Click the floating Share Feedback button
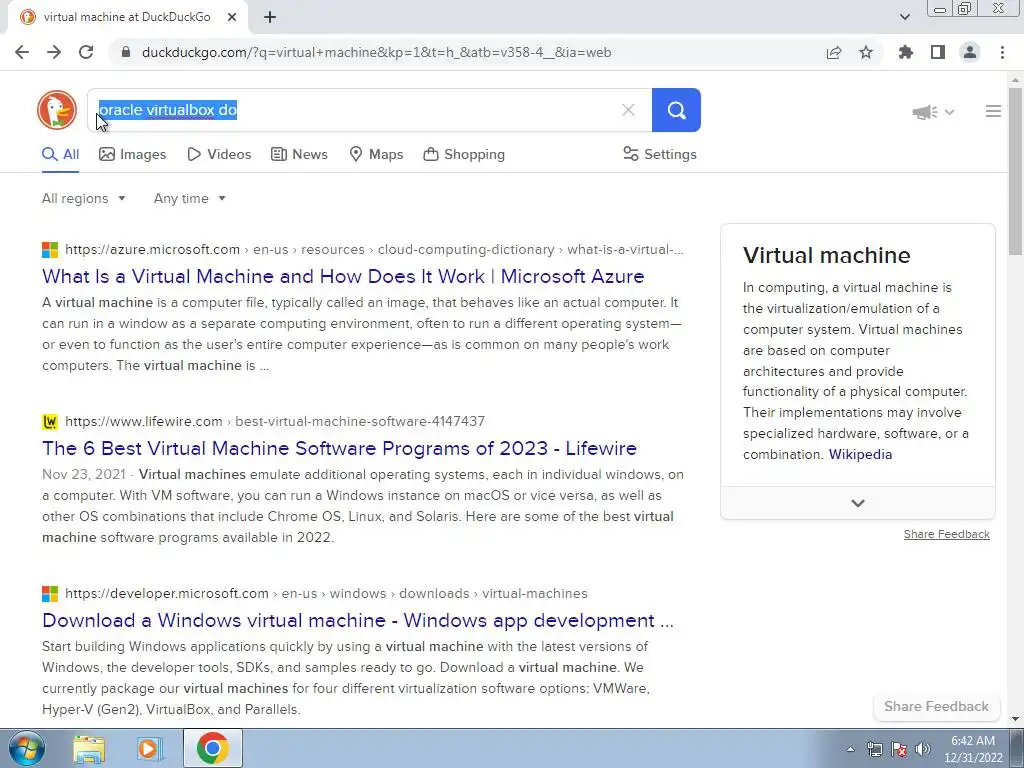 click(936, 706)
